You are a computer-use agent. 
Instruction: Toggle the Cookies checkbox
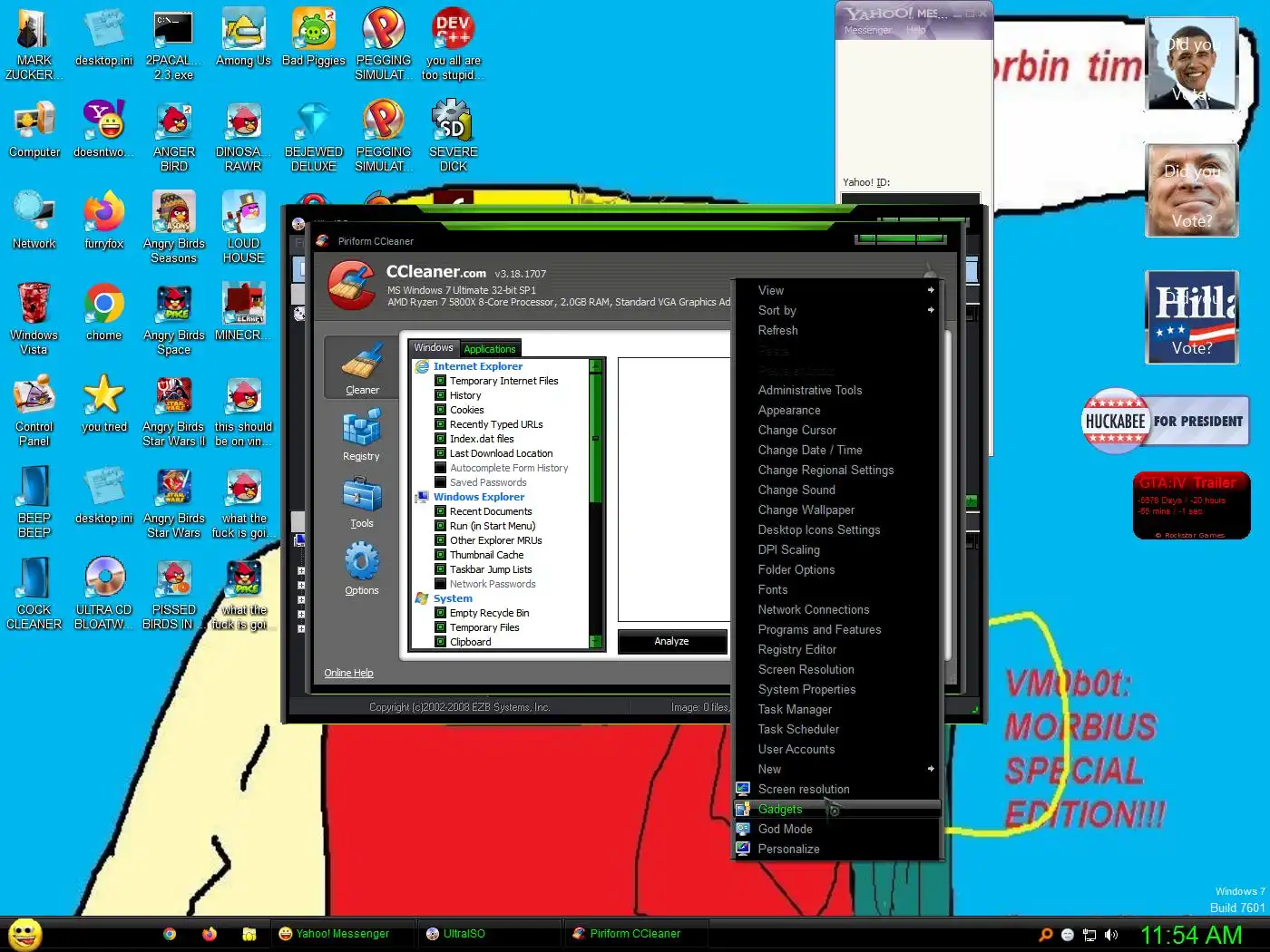440,410
